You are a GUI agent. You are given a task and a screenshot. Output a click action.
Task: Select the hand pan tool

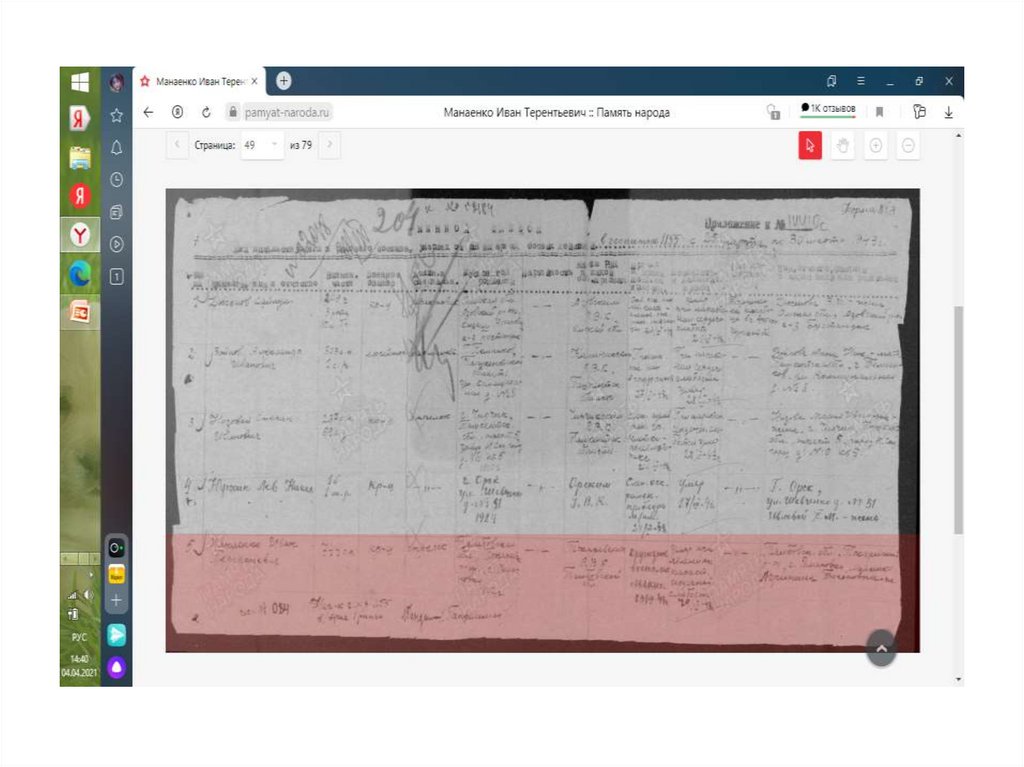tap(842, 145)
